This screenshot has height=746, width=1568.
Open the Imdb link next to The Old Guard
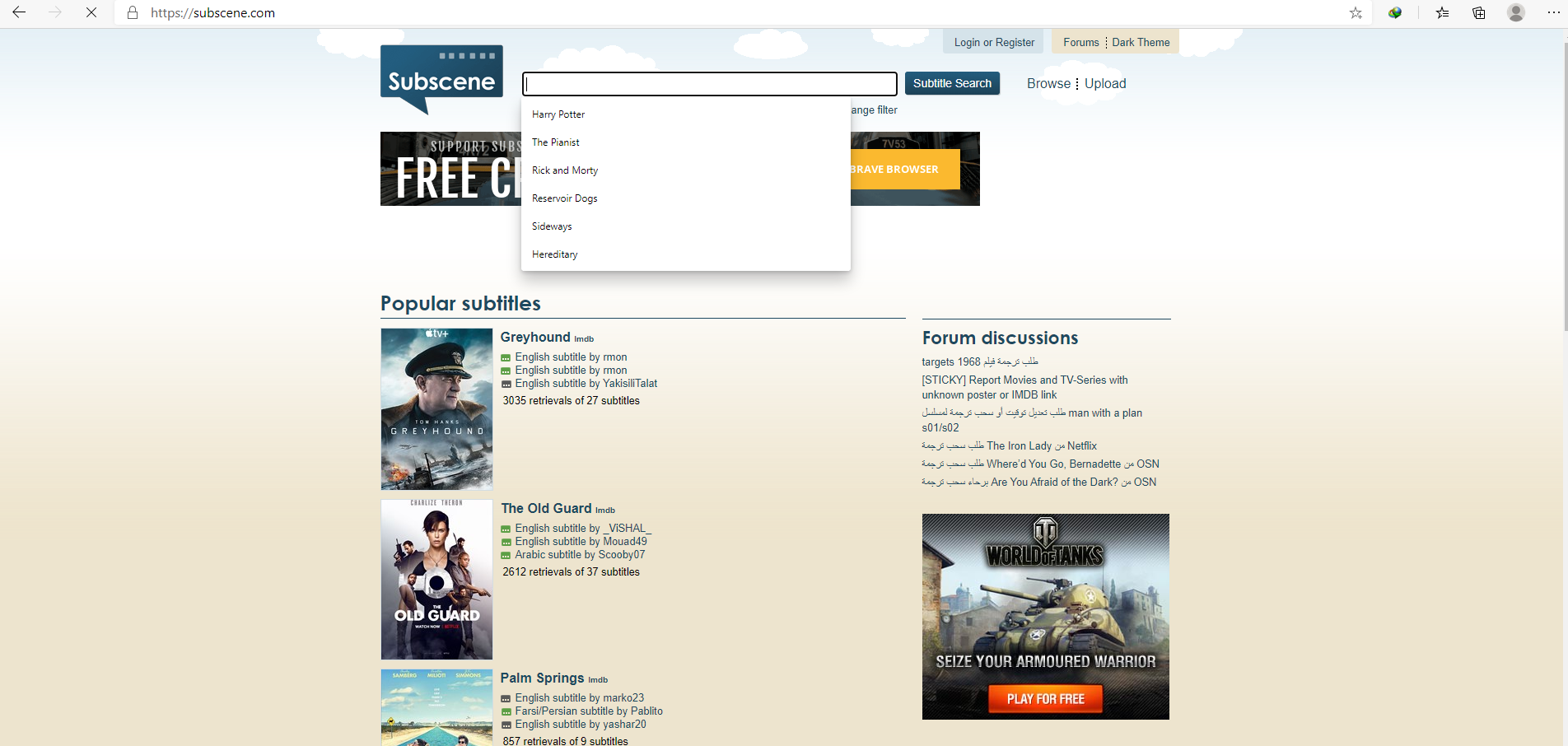[x=605, y=511]
